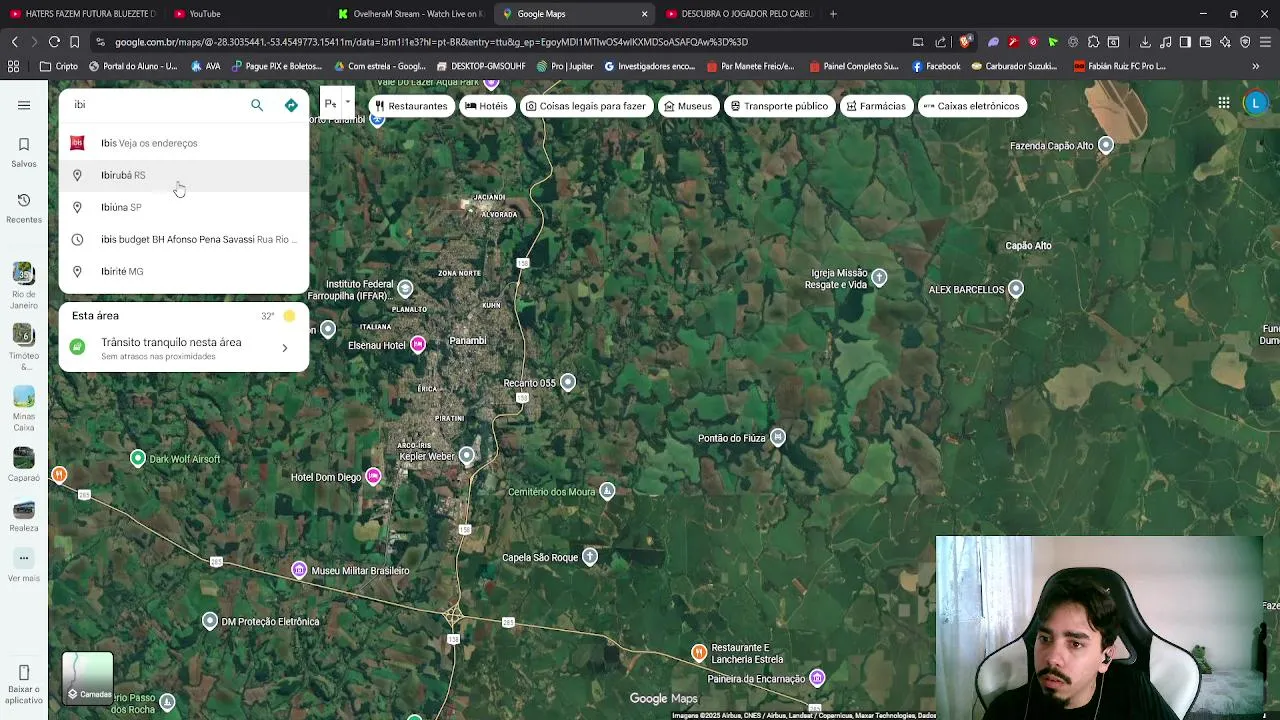Click the Panambi city label

tap(467, 340)
